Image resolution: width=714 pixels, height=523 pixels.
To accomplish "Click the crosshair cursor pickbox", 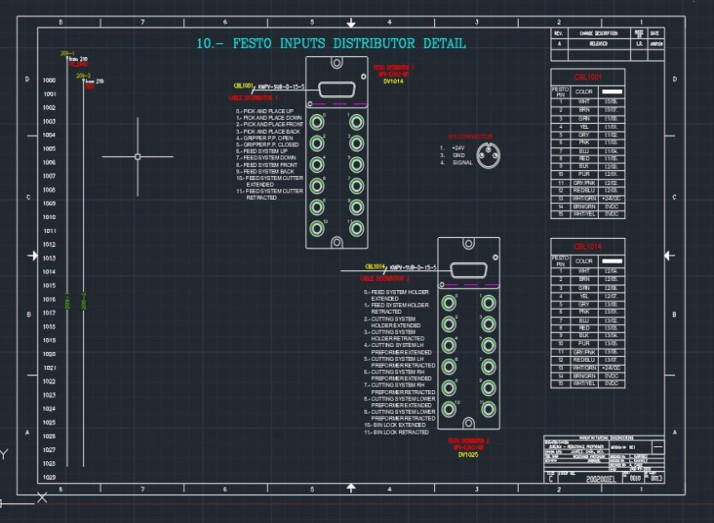I will tap(137, 157).
